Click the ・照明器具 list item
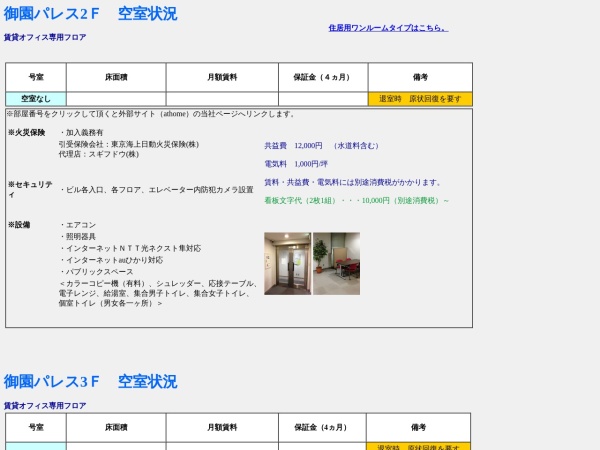Screen dimensions: 600x450 pos(77,237)
